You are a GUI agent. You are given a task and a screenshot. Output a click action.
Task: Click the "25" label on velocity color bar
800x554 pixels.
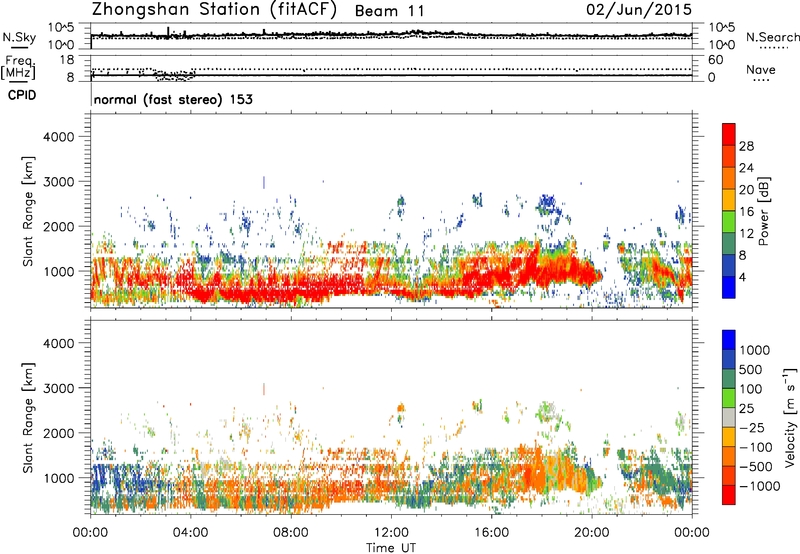pyautogui.click(x=746, y=408)
